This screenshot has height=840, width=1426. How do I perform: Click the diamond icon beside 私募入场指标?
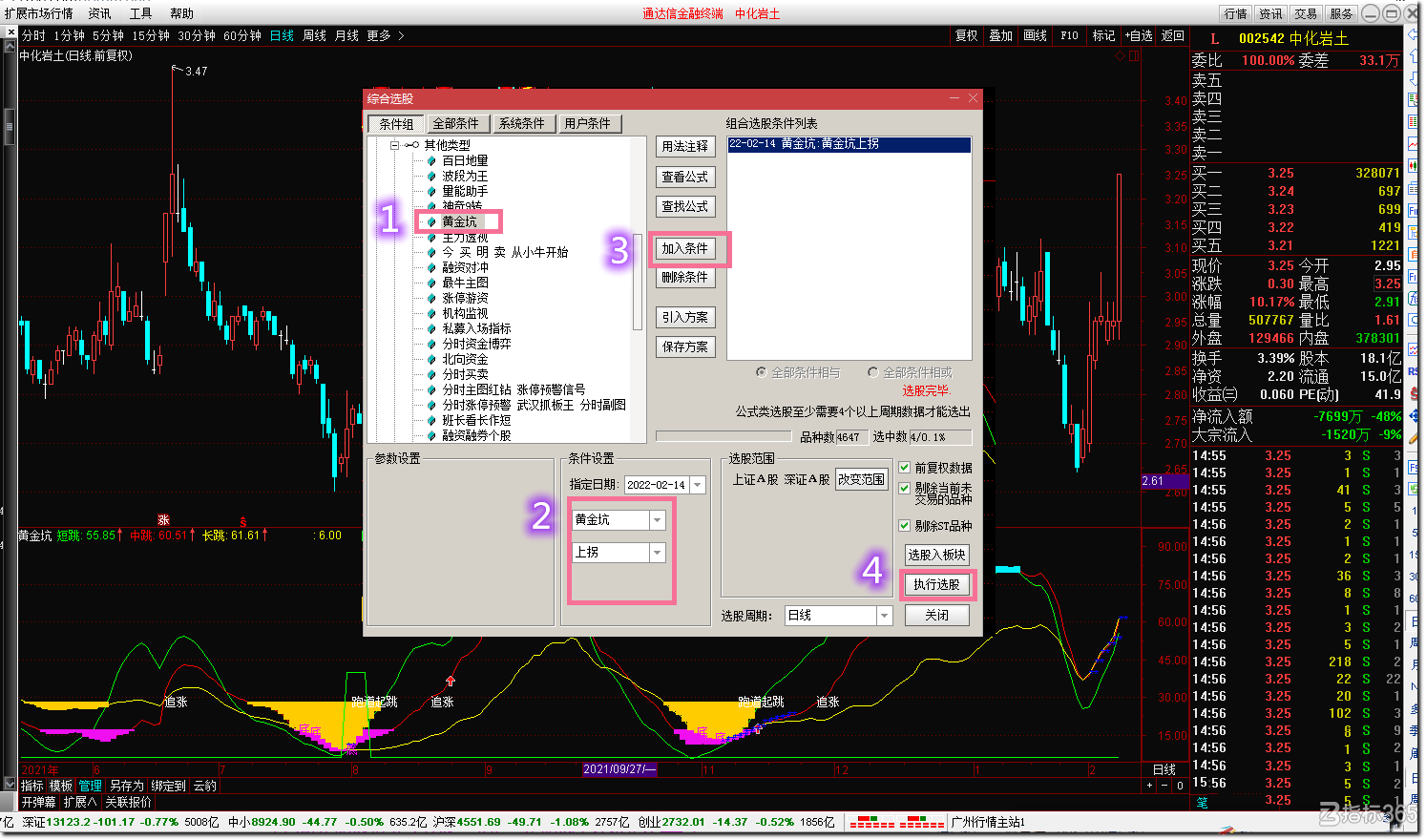[431, 328]
